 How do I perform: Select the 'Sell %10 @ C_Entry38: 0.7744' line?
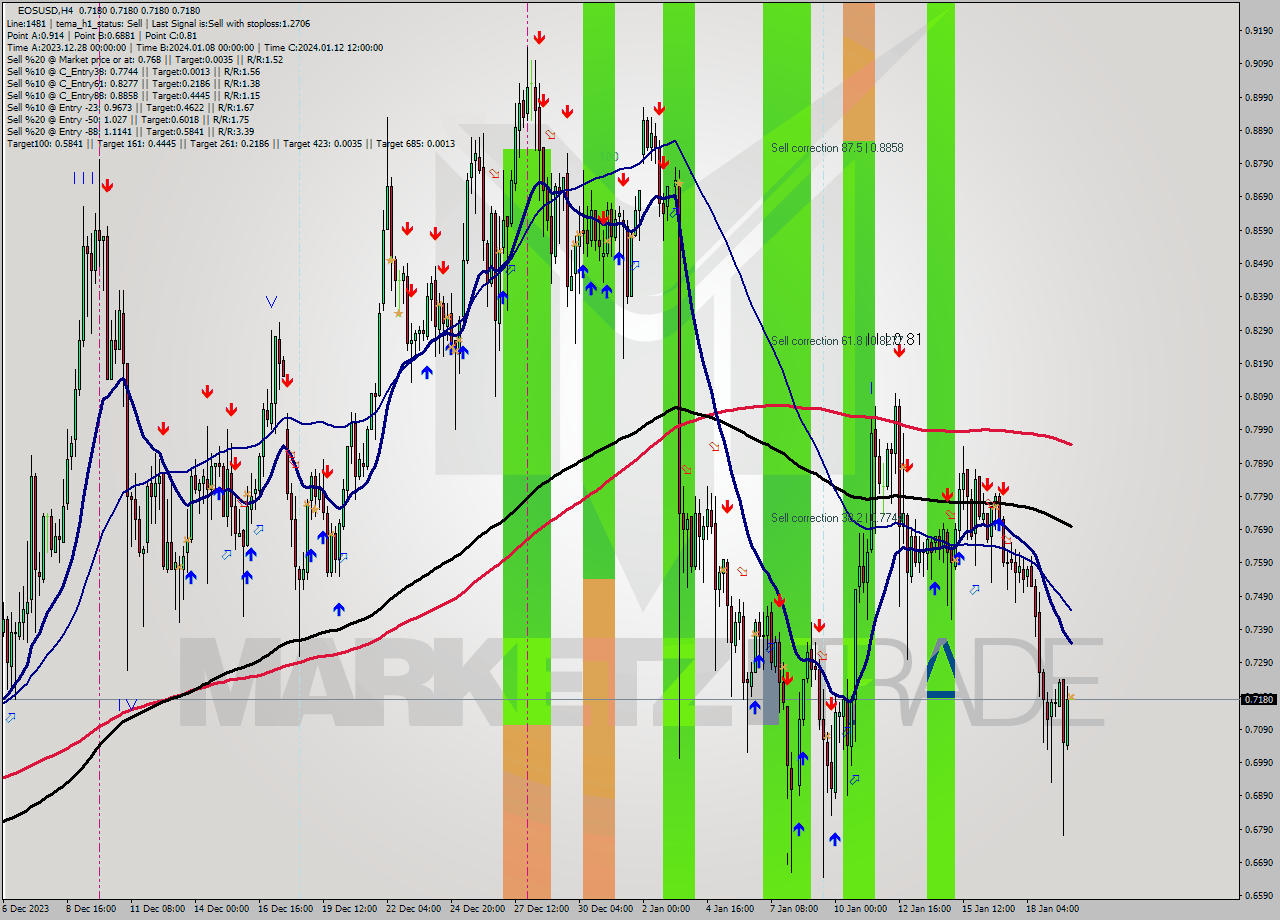pos(72,71)
